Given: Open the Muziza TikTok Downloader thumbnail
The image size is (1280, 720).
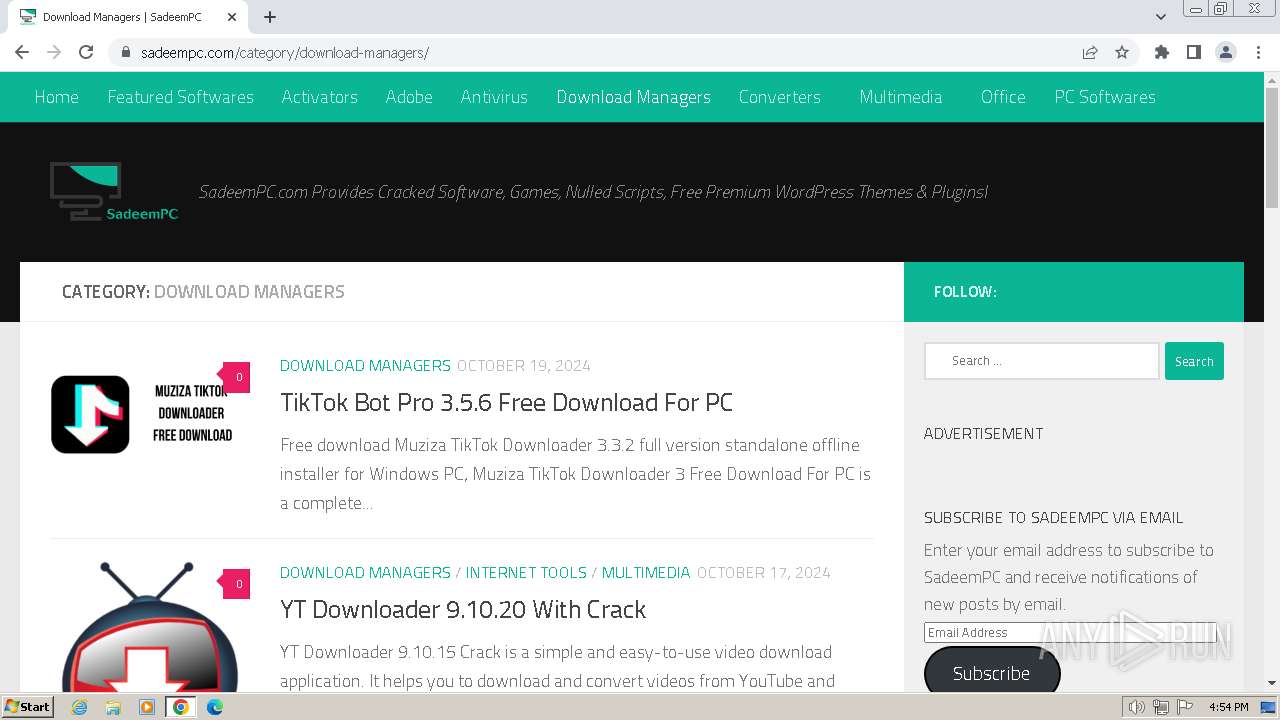Looking at the screenshot, I should tap(150, 414).
